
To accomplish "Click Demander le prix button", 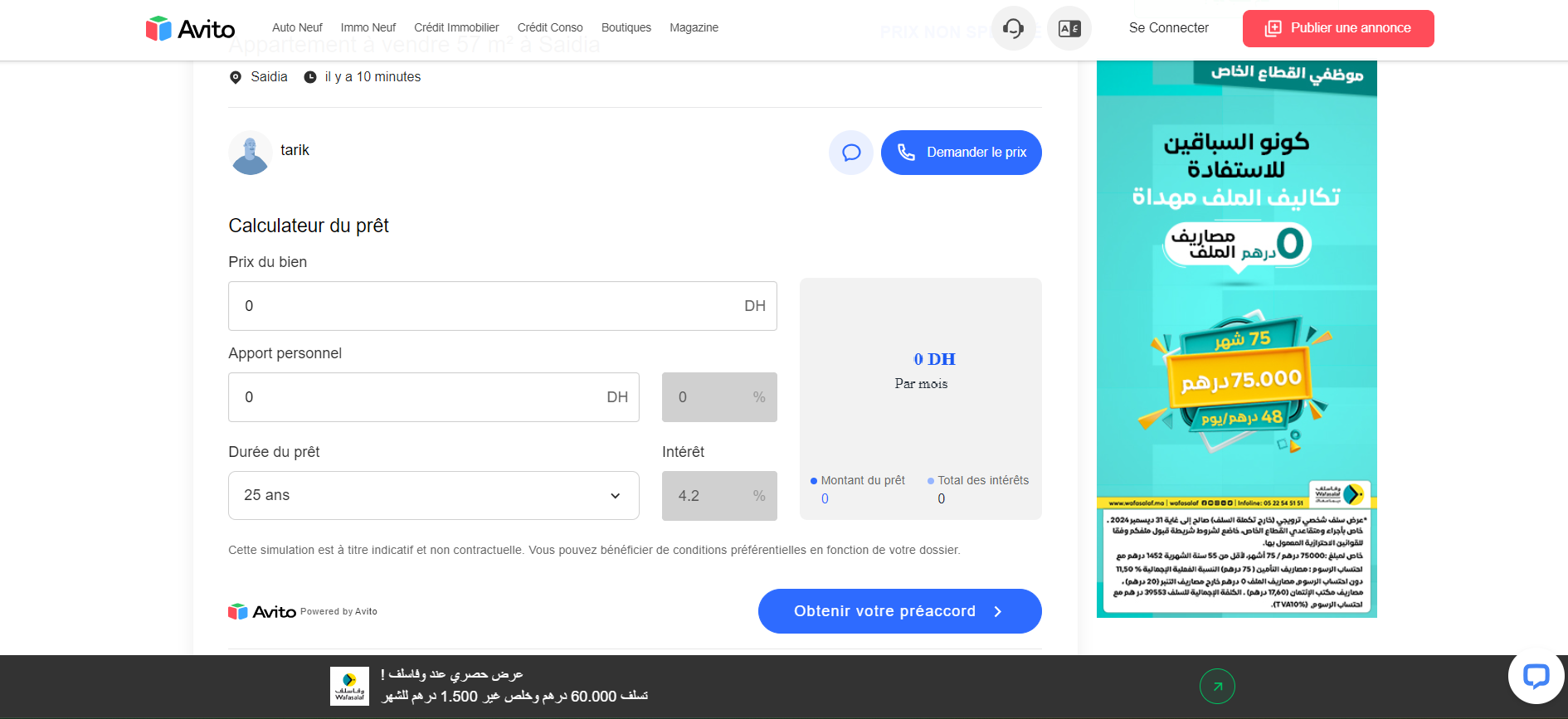I will pyautogui.click(x=962, y=153).
